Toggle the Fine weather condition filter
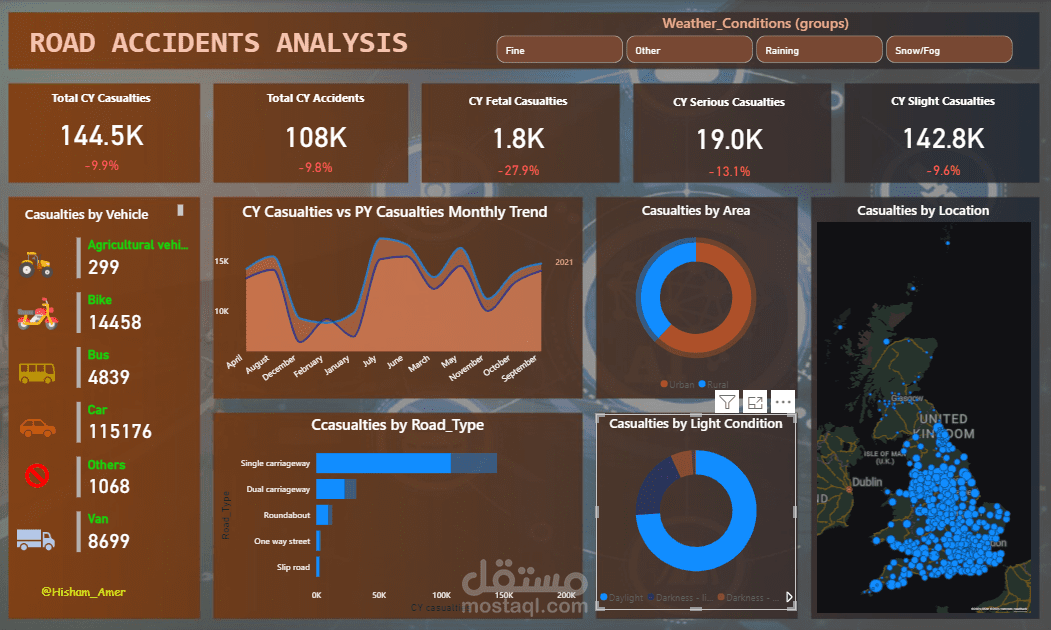Screen dimensions: 1051x630 point(559,48)
